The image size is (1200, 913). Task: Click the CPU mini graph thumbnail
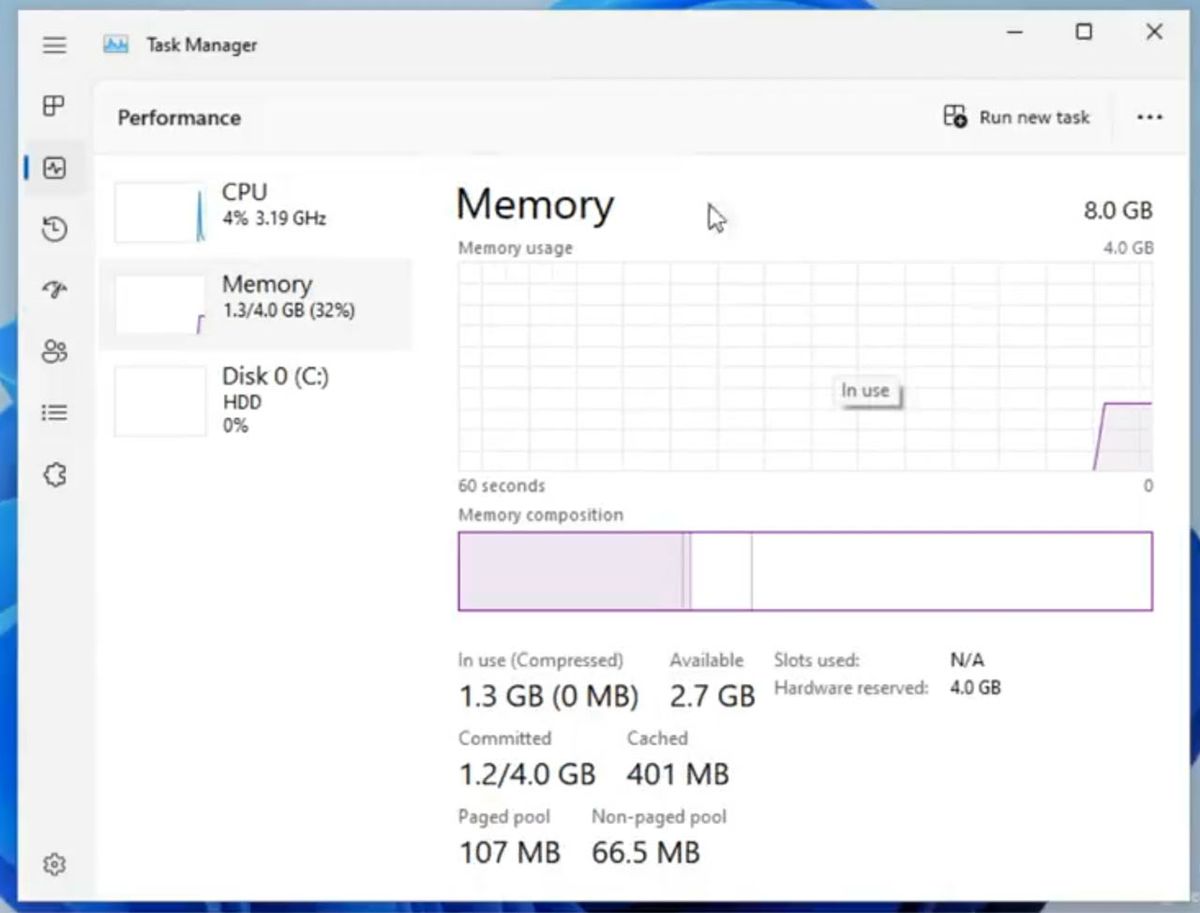point(160,212)
